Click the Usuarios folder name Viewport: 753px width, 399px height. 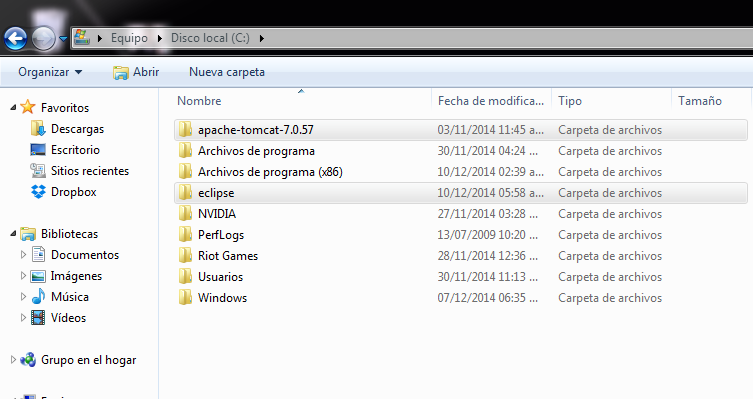point(220,277)
